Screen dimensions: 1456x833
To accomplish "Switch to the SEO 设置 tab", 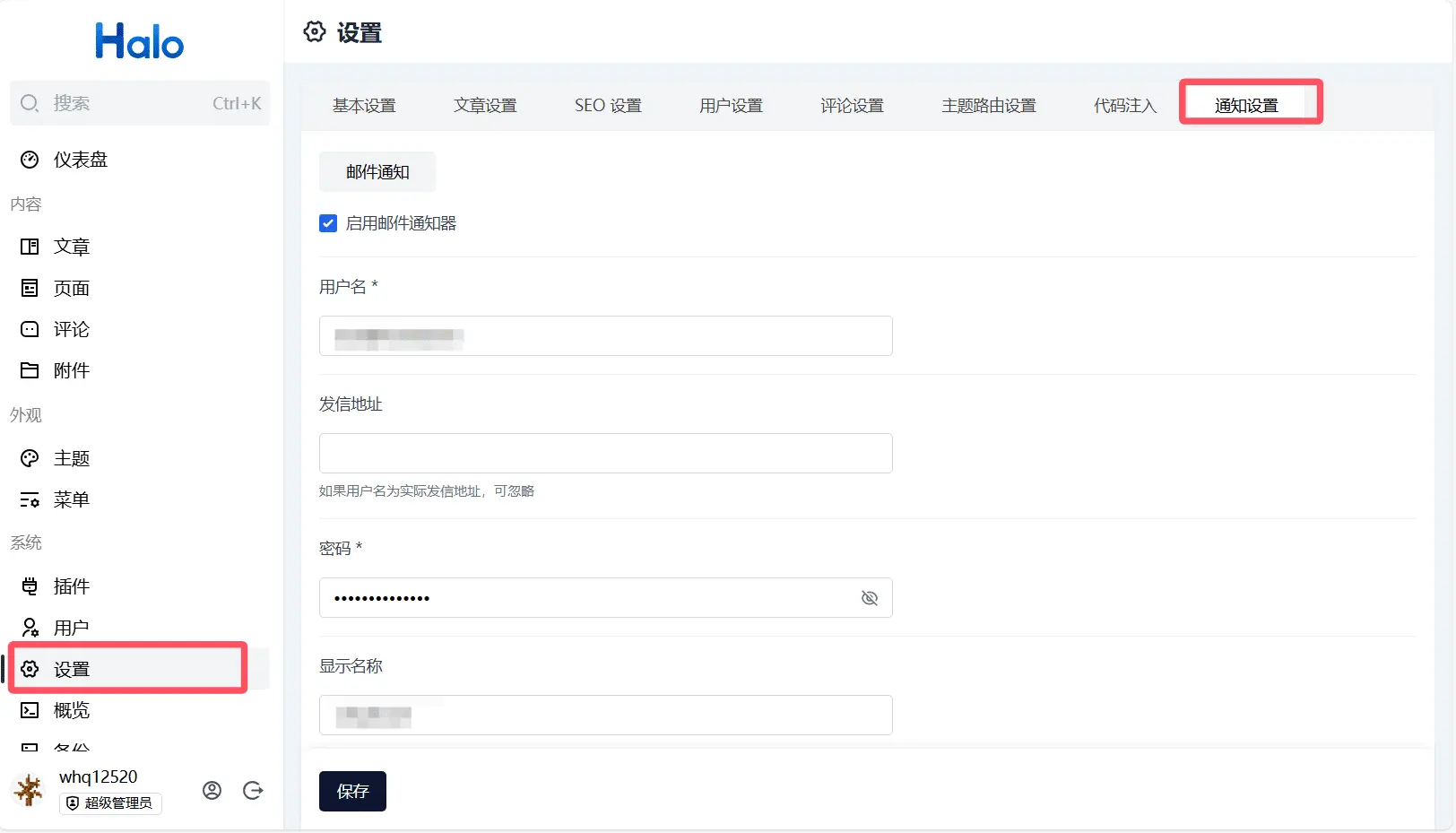I will (608, 106).
